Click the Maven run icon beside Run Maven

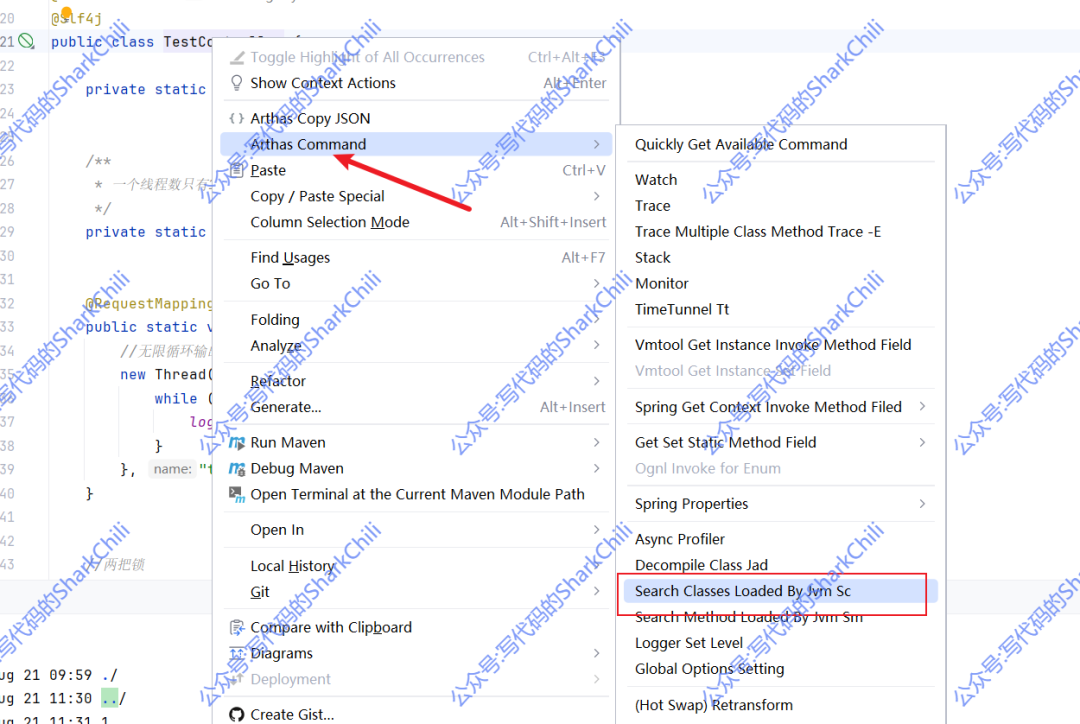coord(237,442)
